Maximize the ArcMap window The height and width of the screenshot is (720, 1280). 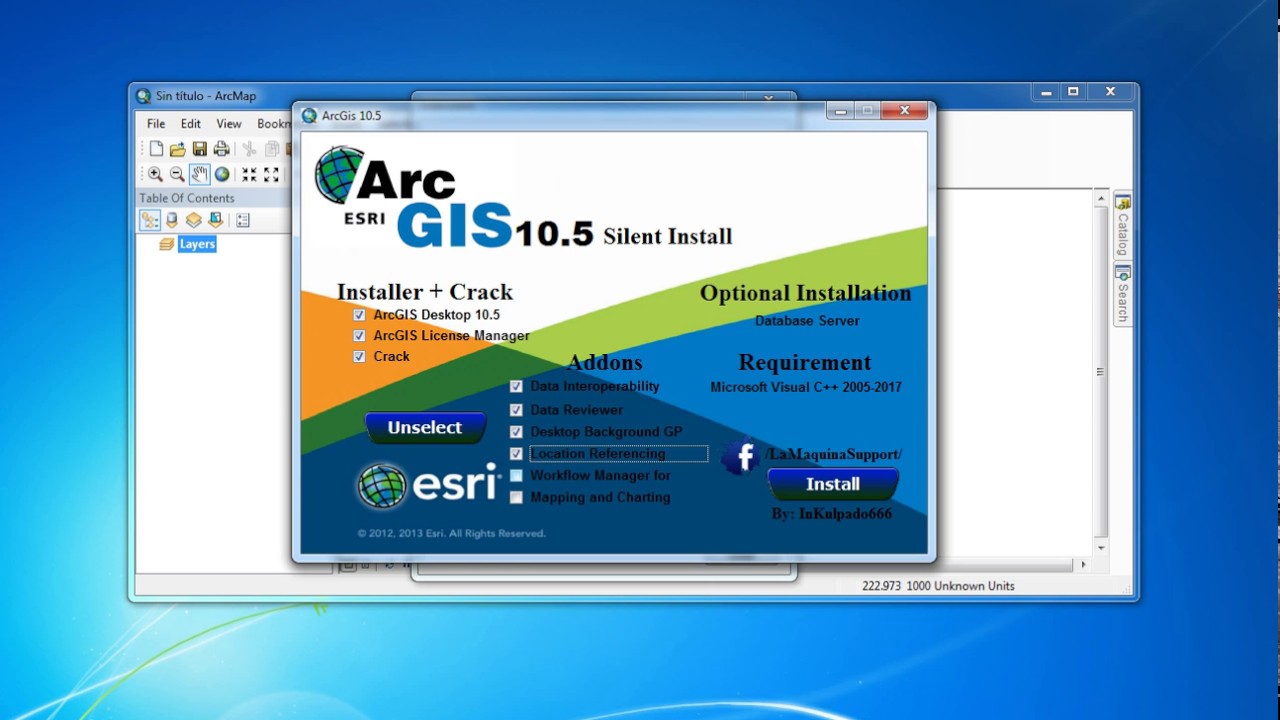1073,92
